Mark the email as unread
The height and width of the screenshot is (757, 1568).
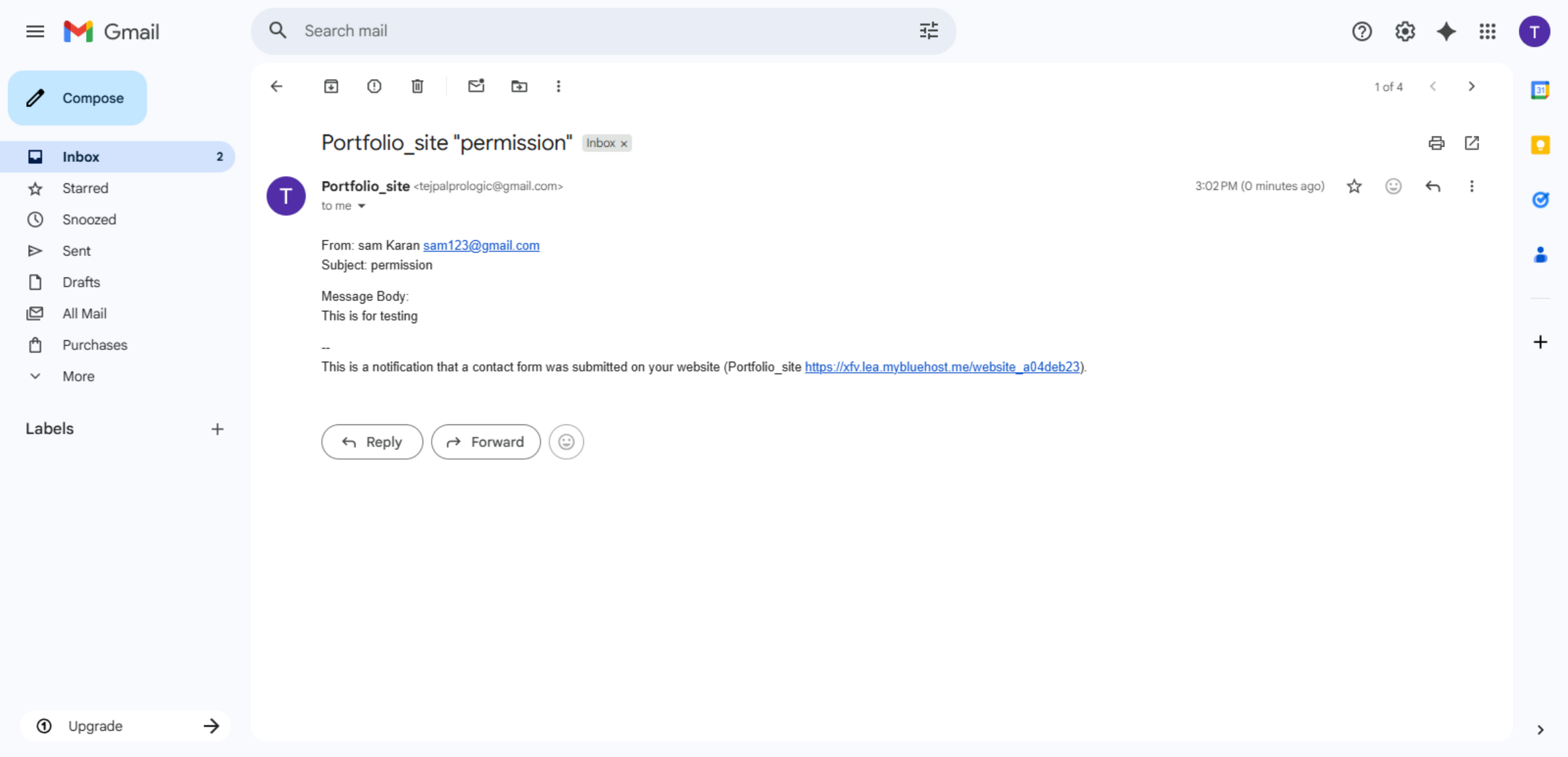tap(476, 86)
